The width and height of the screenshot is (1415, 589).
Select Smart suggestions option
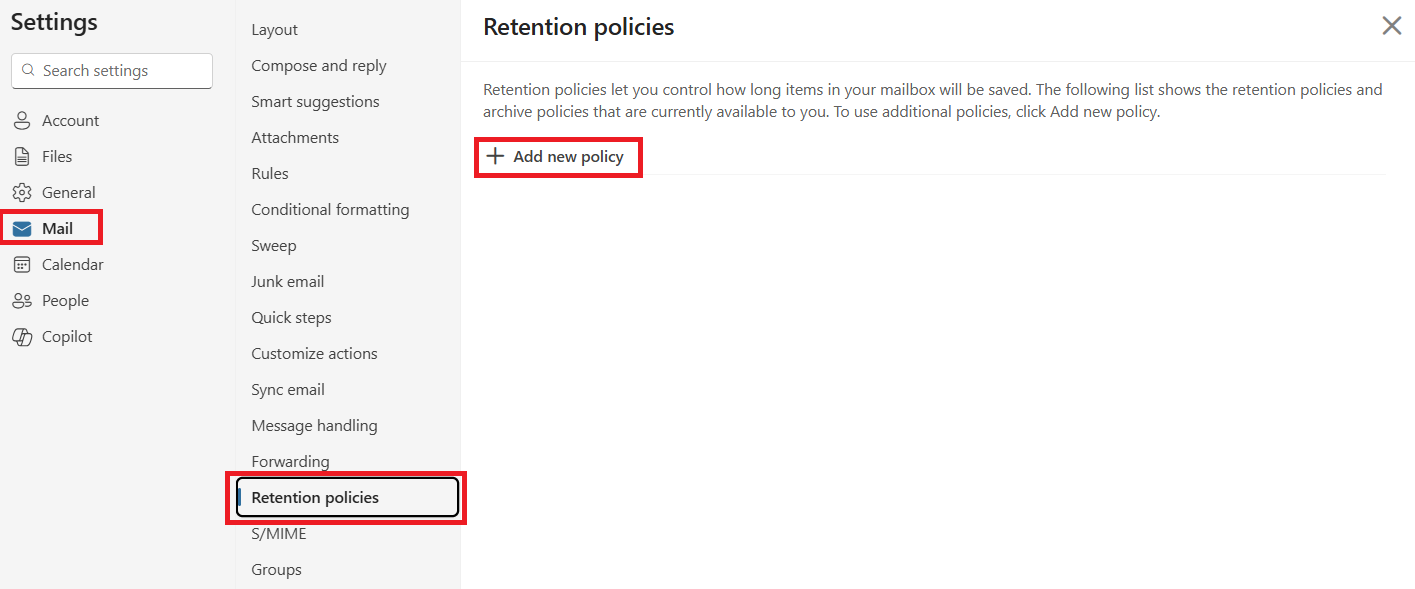(x=315, y=102)
